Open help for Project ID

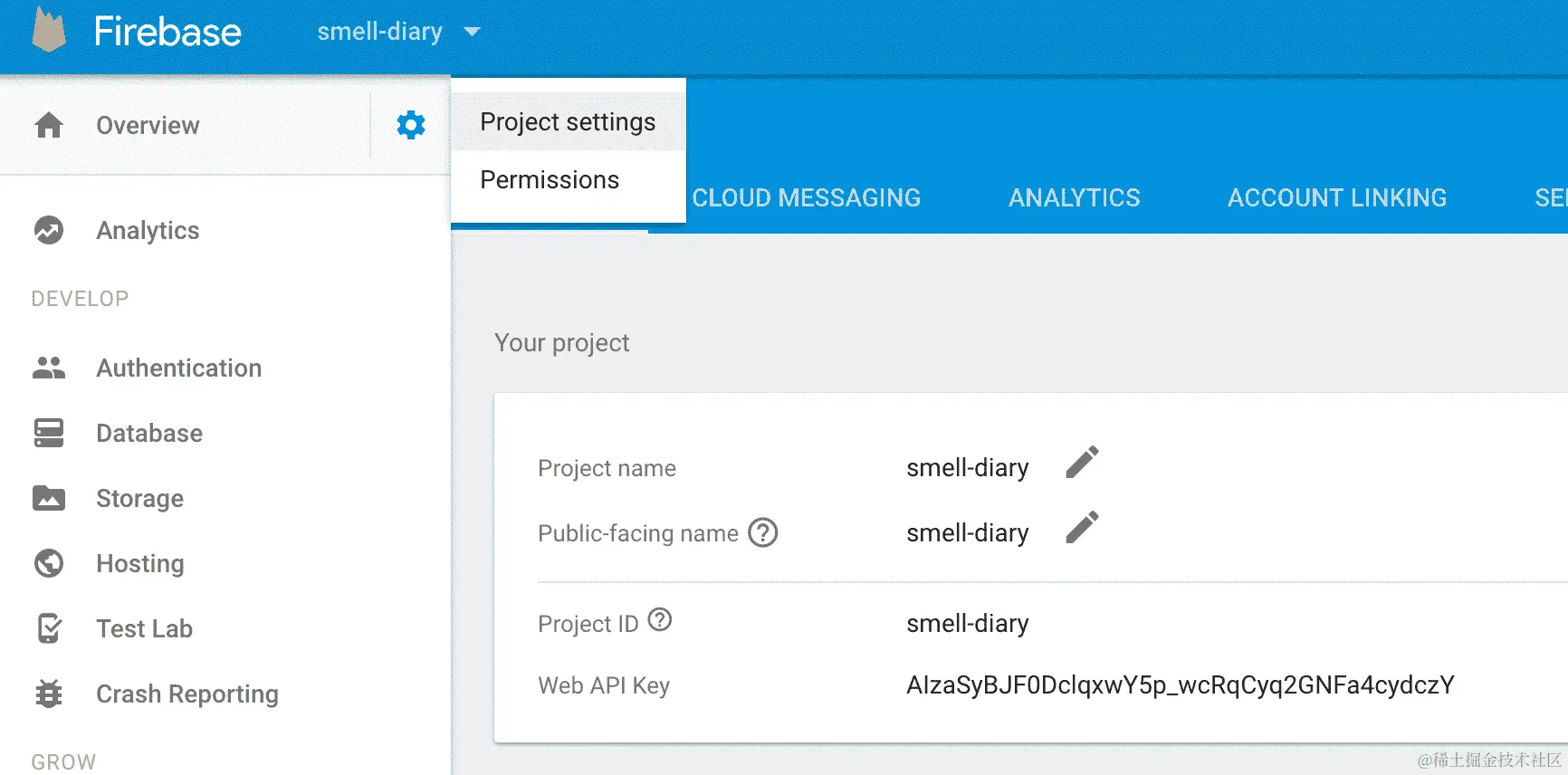(660, 620)
